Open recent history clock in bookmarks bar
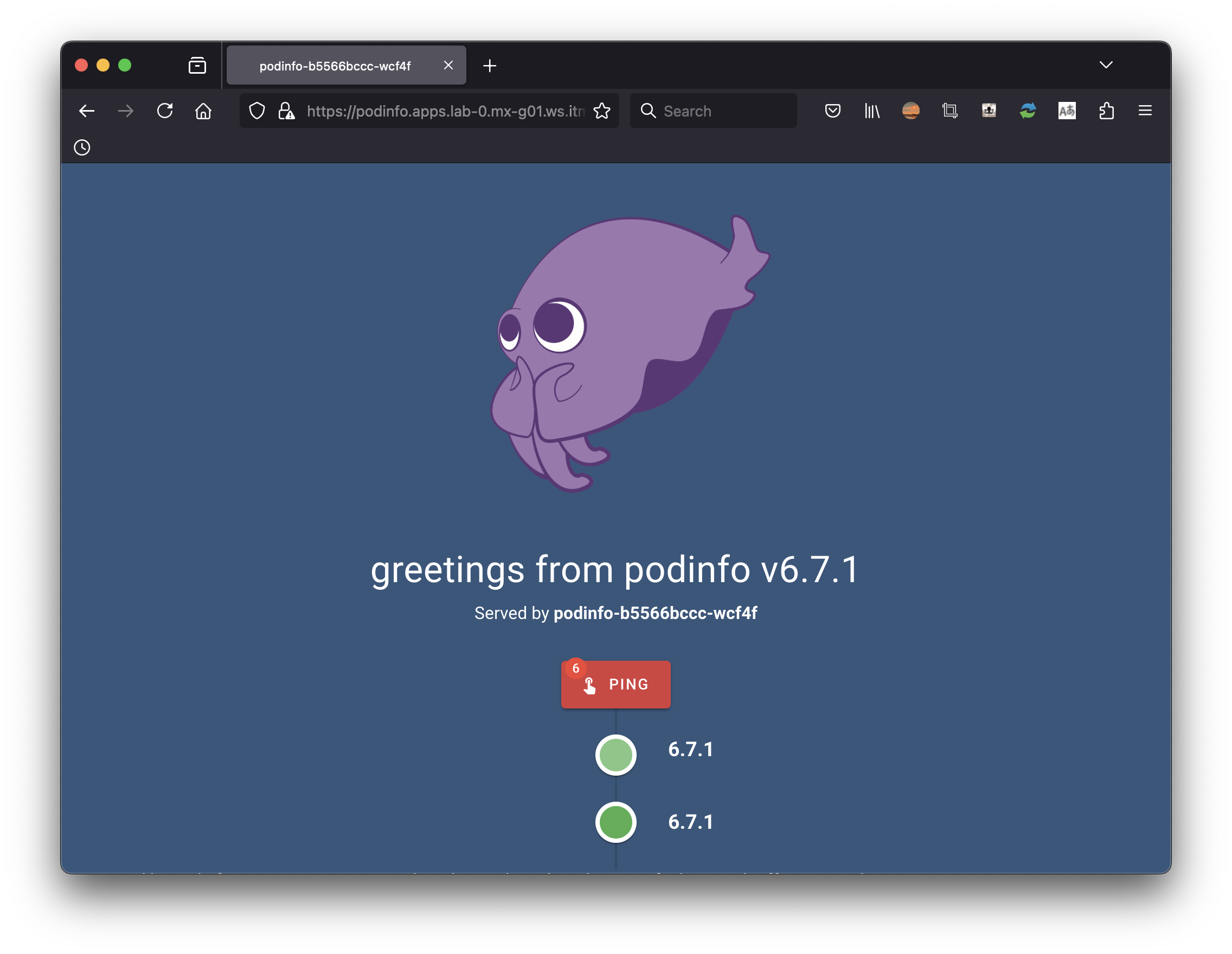 point(82,148)
